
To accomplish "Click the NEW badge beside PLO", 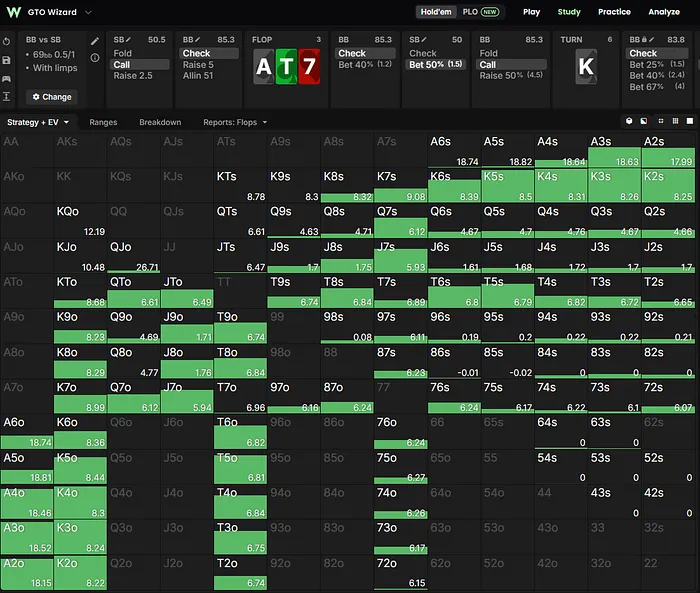I will [490, 12].
